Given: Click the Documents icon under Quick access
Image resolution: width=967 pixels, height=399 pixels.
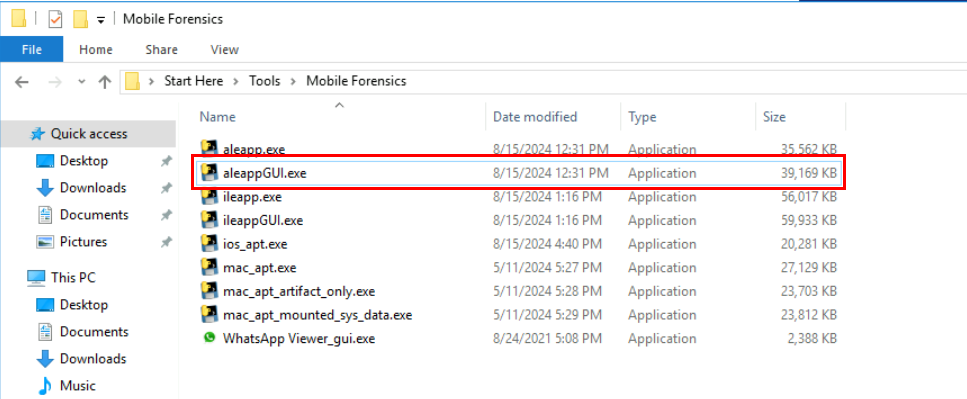Looking at the screenshot, I should click(x=45, y=215).
